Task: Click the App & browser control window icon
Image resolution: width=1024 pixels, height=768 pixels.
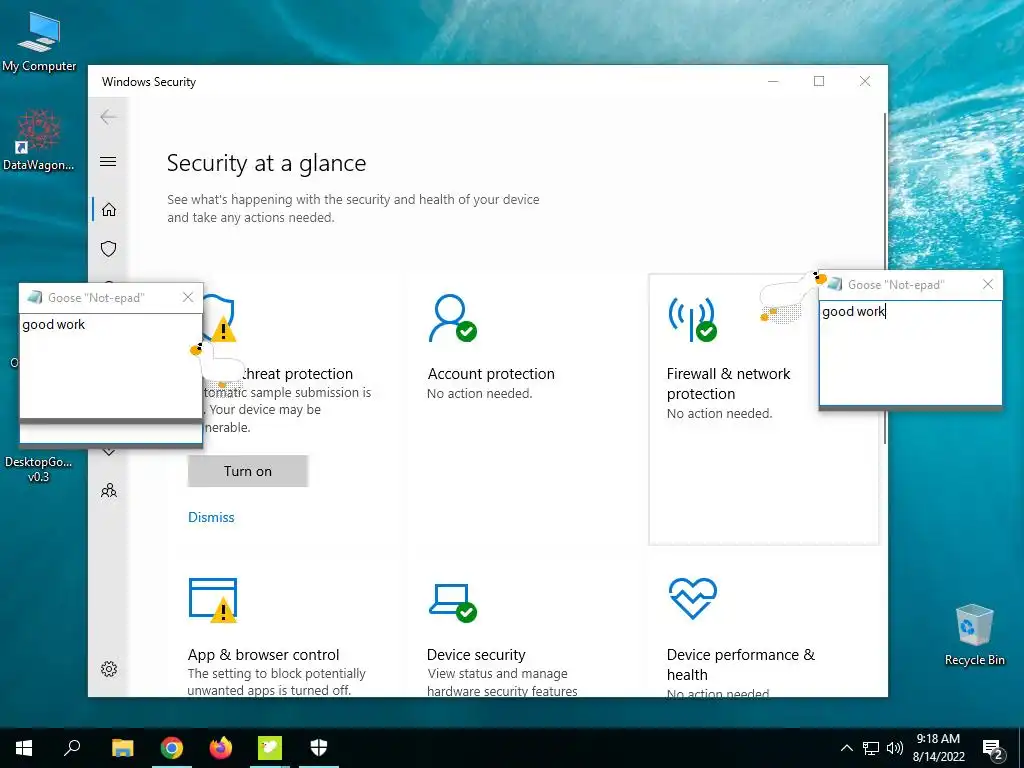Action: pos(213,600)
